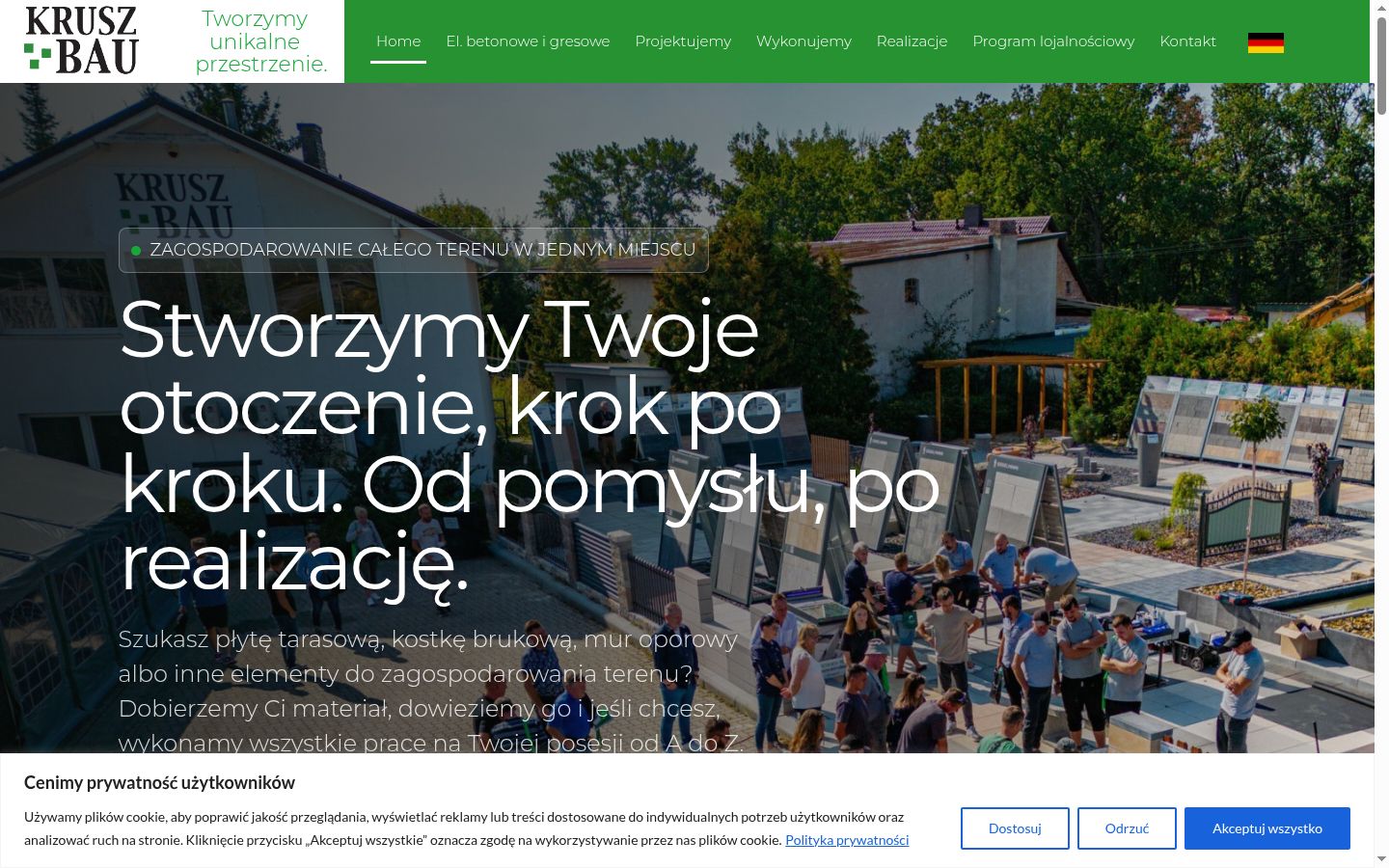This screenshot has width=1389, height=868.
Task: Click Akceptuj wszystko button
Action: 1267,828
